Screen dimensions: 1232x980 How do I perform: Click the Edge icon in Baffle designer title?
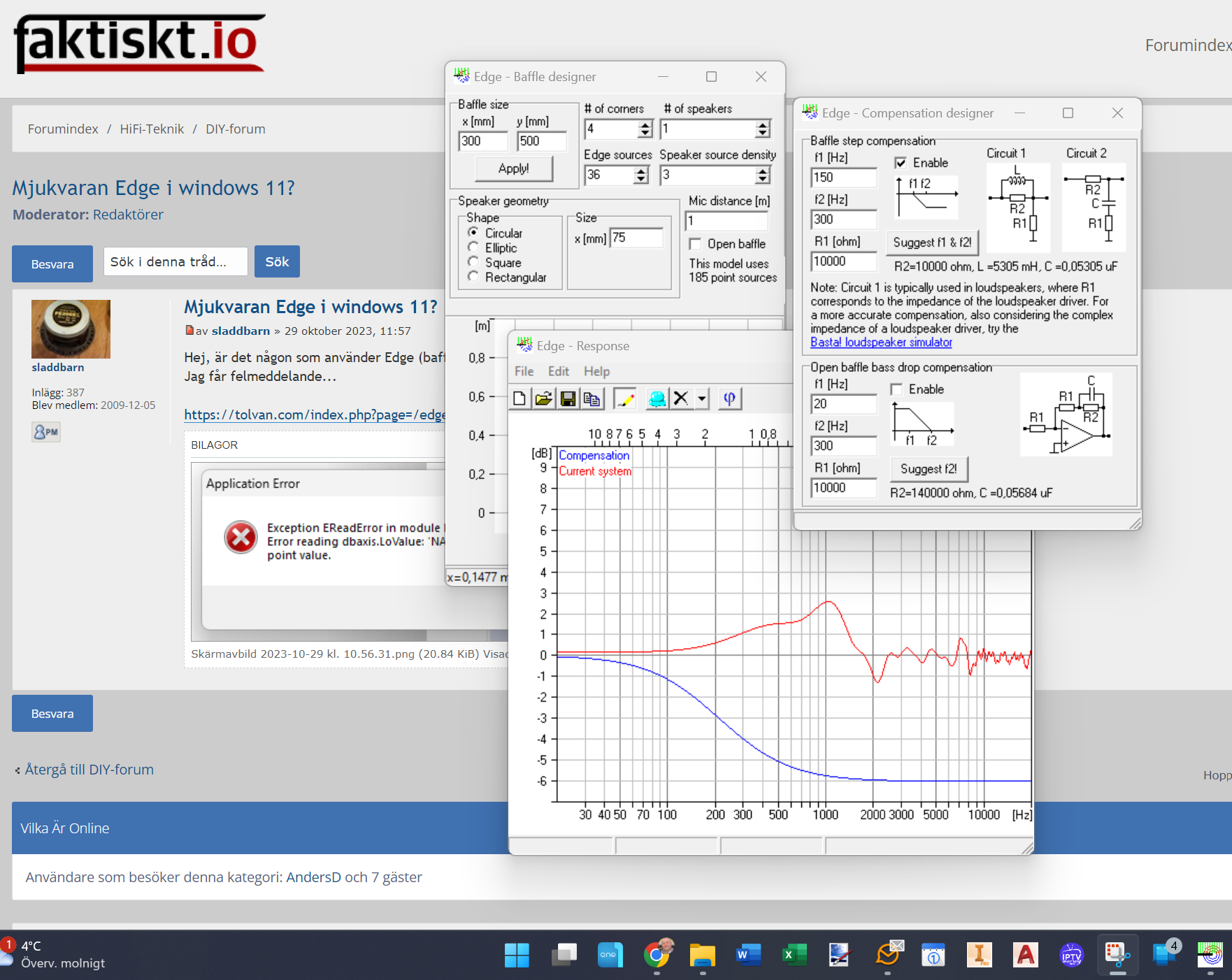pos(461,75)
